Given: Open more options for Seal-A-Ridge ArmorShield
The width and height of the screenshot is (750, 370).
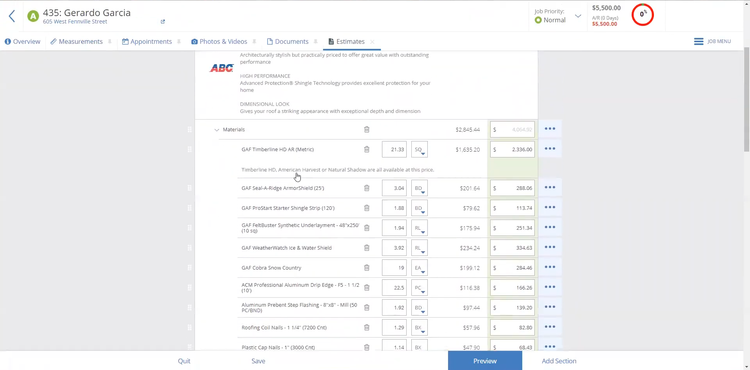Looking at the screenshot, I should (550, 187).
